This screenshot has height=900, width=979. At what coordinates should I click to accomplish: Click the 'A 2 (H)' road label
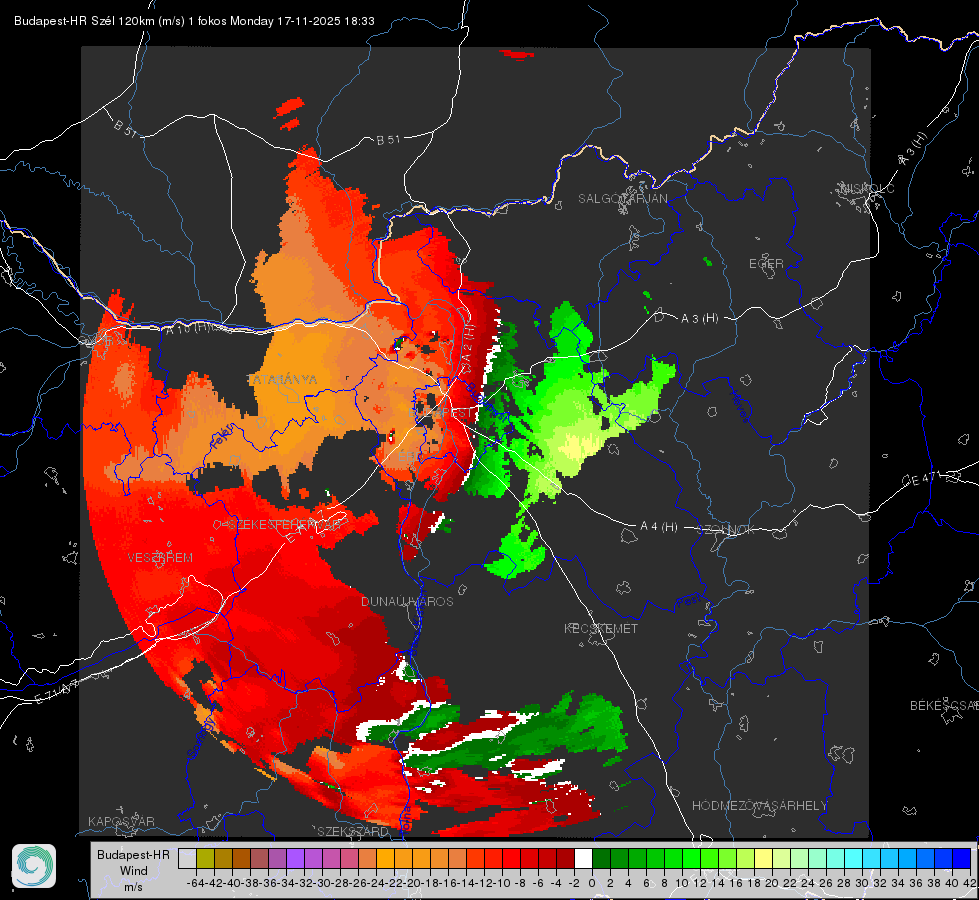coord(468,344)
